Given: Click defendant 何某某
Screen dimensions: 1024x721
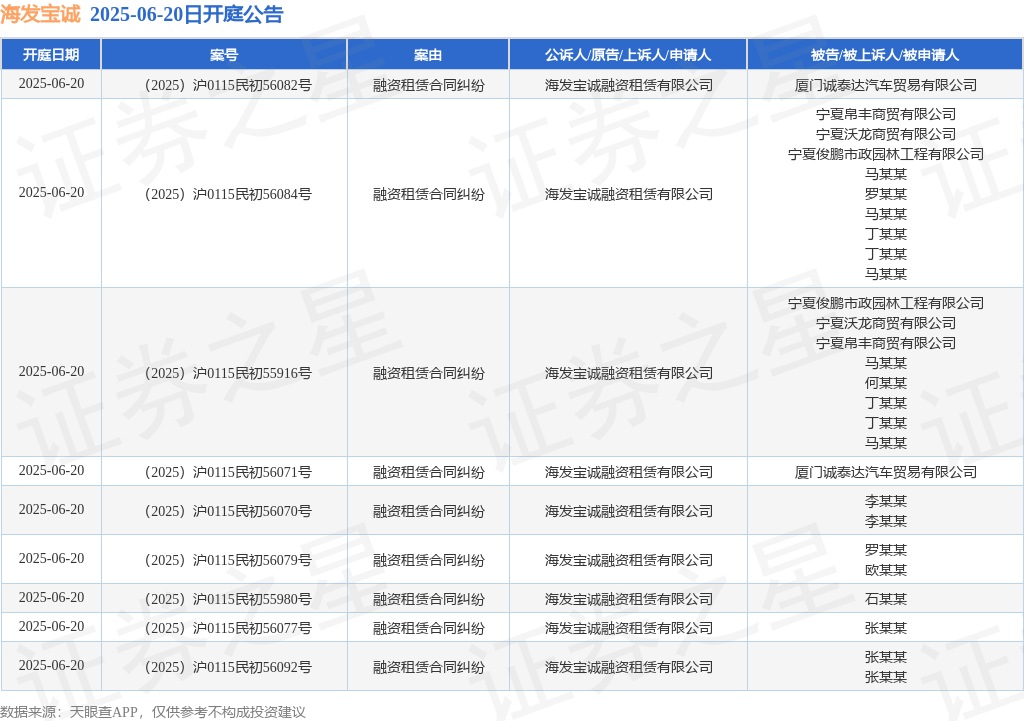Looking at the screenshot, I should (886, 383).
